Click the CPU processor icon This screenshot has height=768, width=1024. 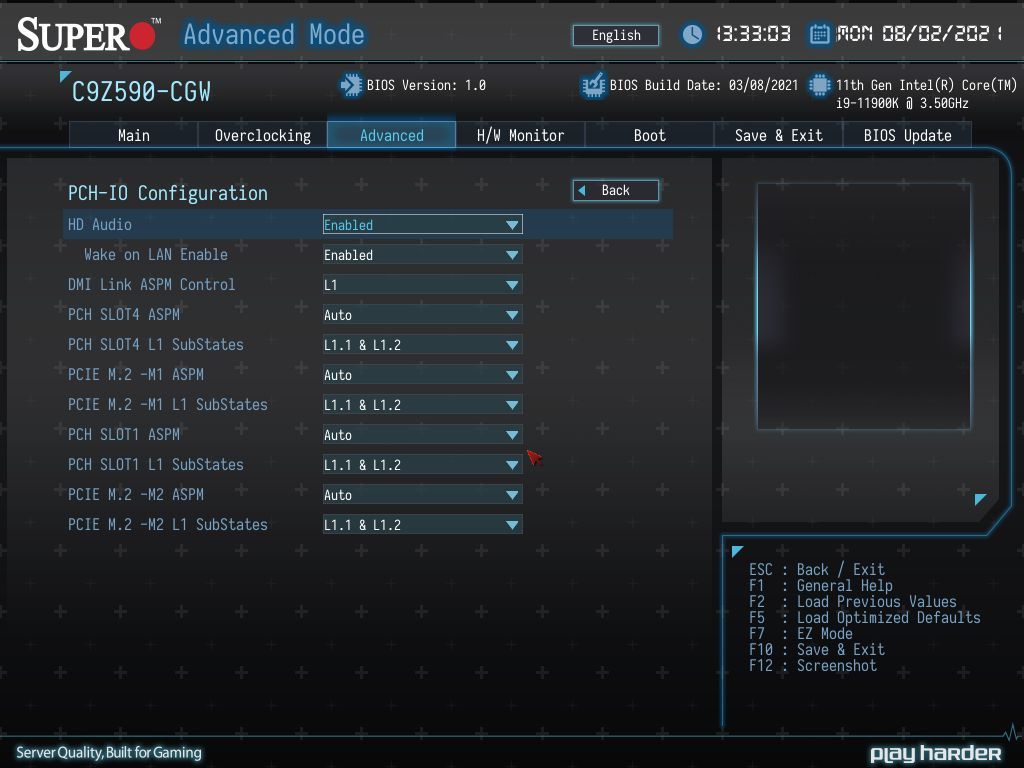click(820, 86)
